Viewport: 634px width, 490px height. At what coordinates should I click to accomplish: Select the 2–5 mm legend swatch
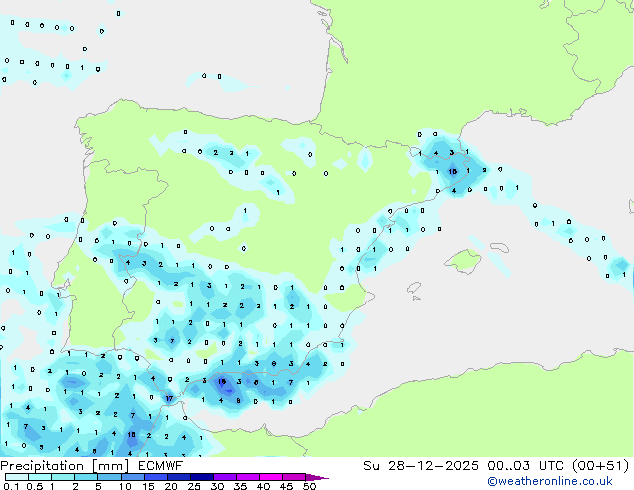[x=86, y=477]
